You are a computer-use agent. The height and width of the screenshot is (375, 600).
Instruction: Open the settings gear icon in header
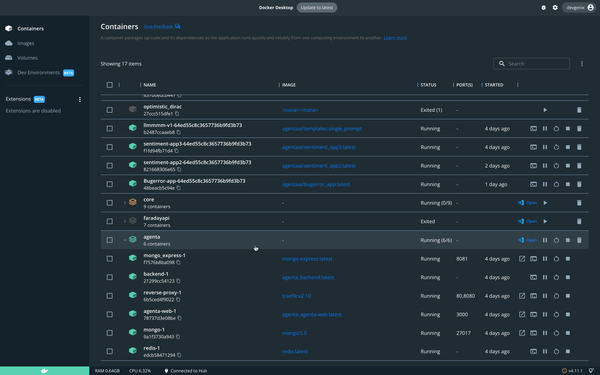[555, 8]
